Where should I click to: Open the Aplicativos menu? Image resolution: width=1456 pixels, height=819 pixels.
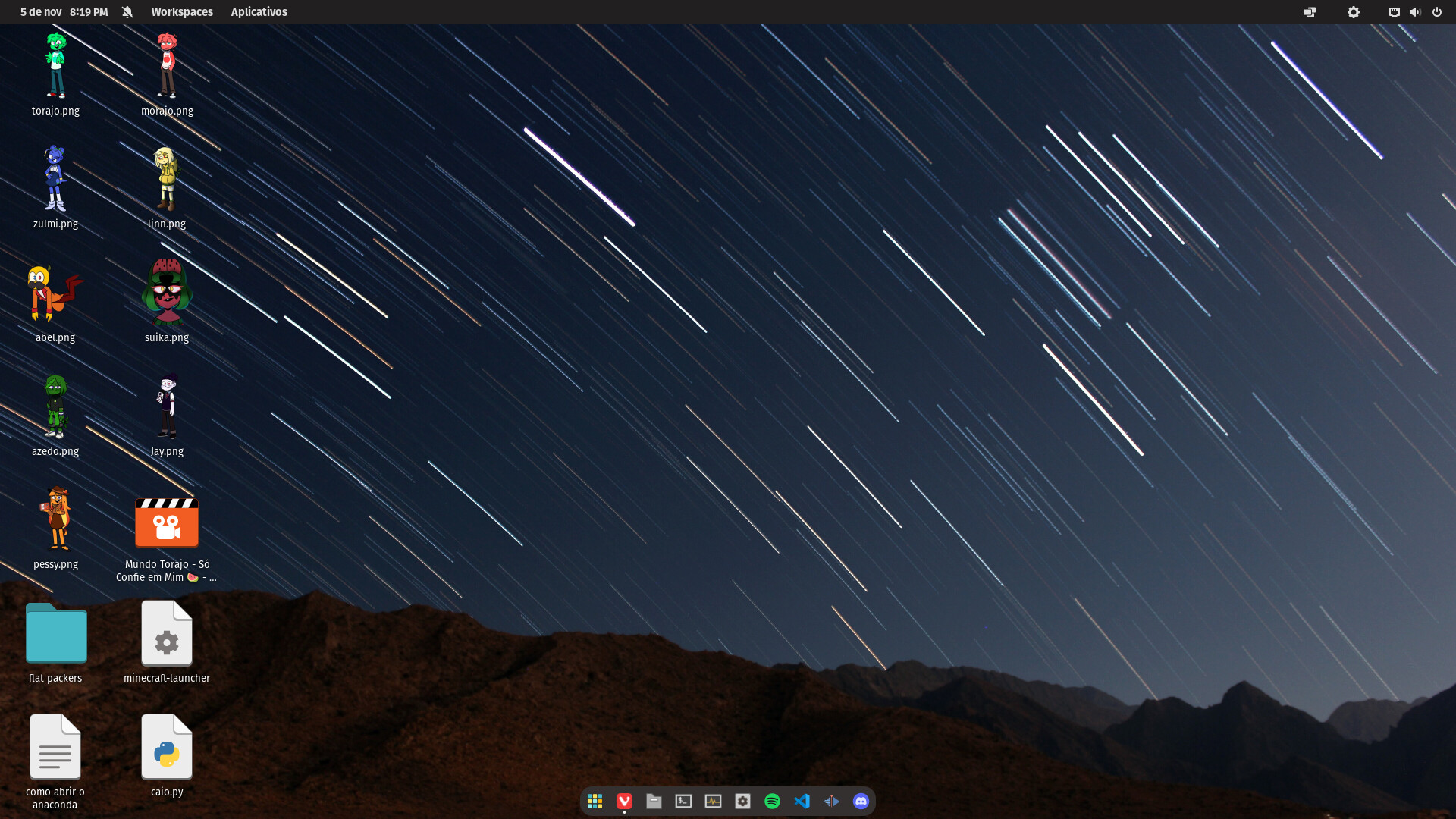pyautogui.click(x=259, y=12)
